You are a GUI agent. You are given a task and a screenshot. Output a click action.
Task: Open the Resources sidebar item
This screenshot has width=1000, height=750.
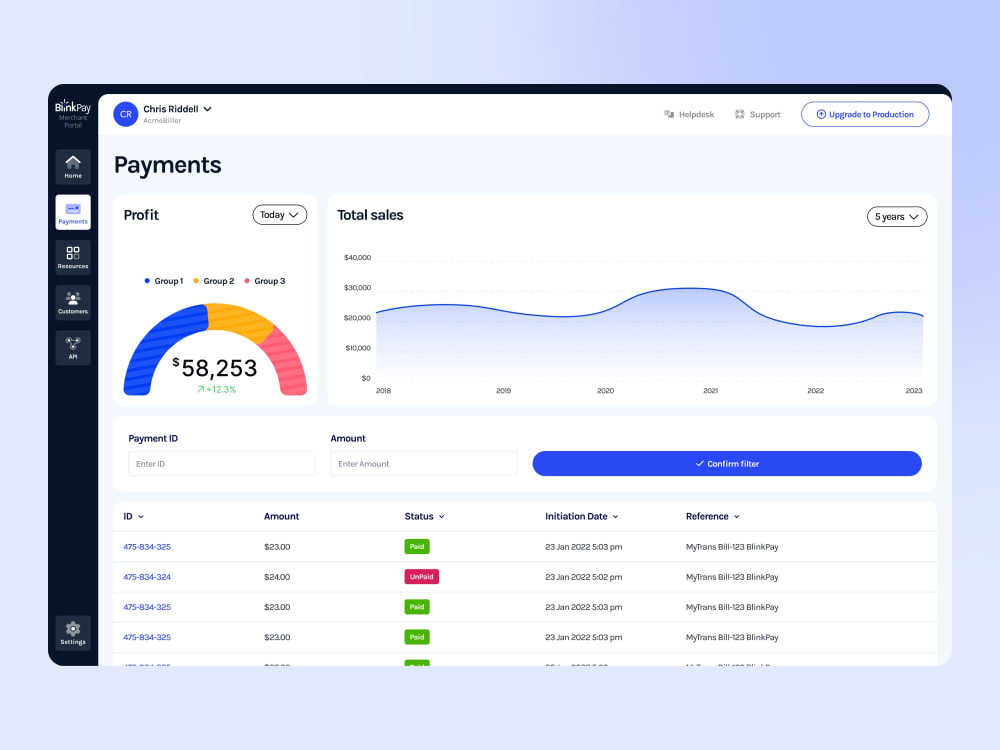tap(73, 257)
